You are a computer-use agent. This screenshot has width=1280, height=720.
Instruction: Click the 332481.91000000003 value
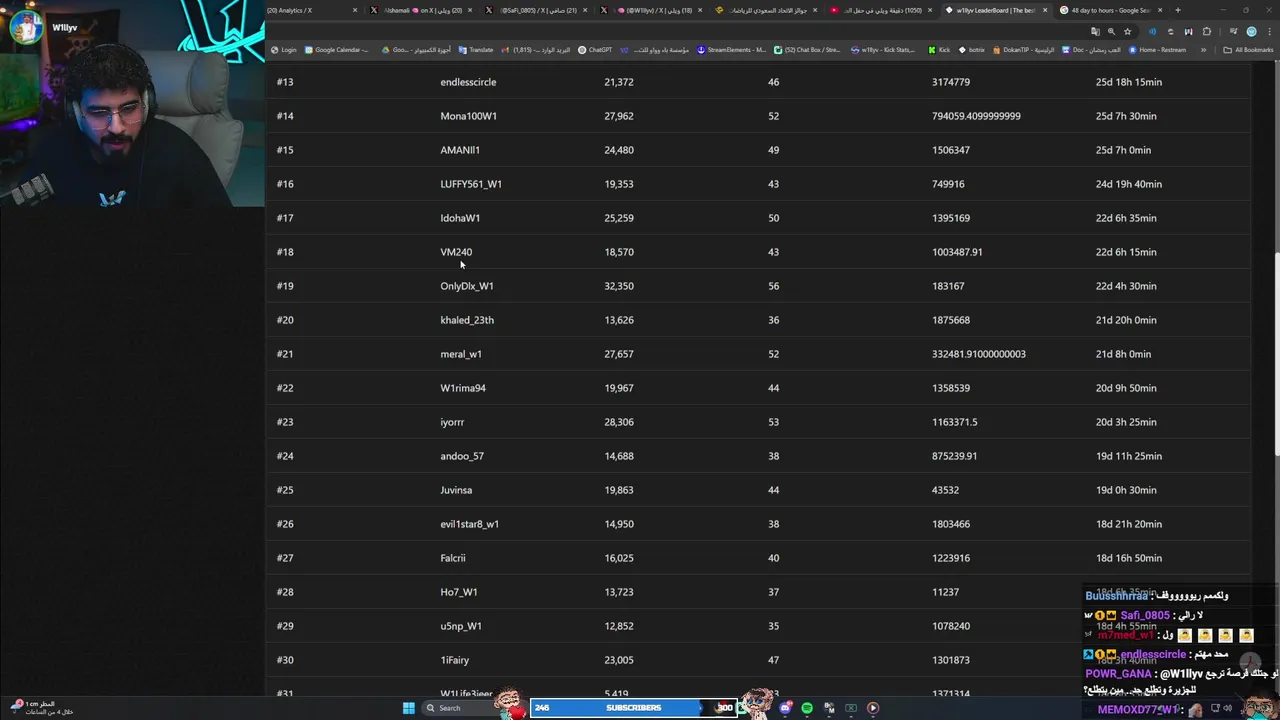tap(979, 354)
